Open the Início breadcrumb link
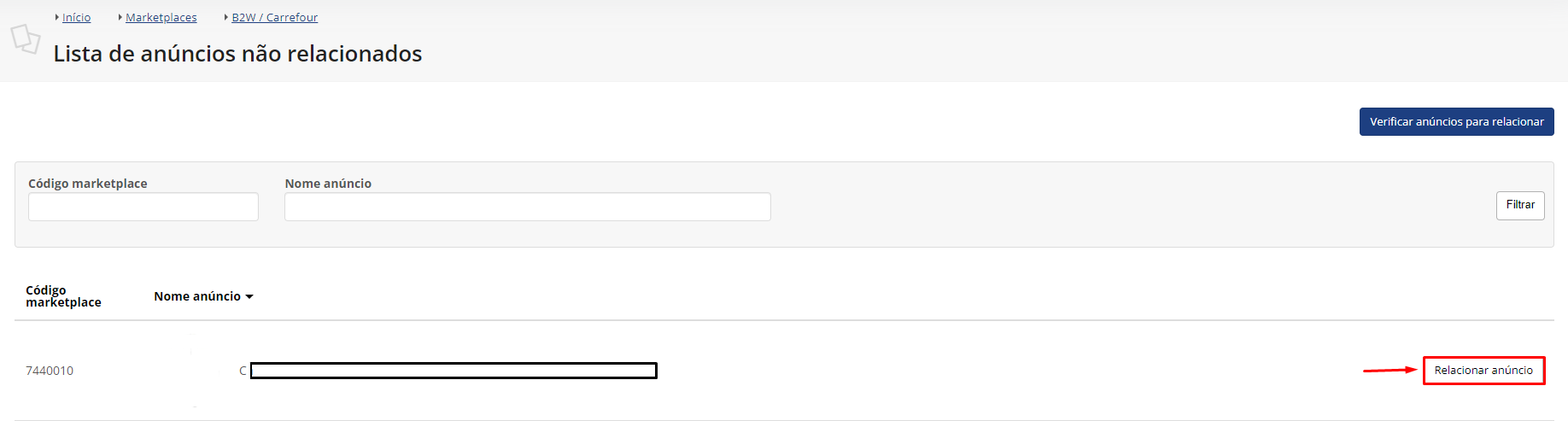This screenshot has width=1568, height=421. [x=76, y=17]
